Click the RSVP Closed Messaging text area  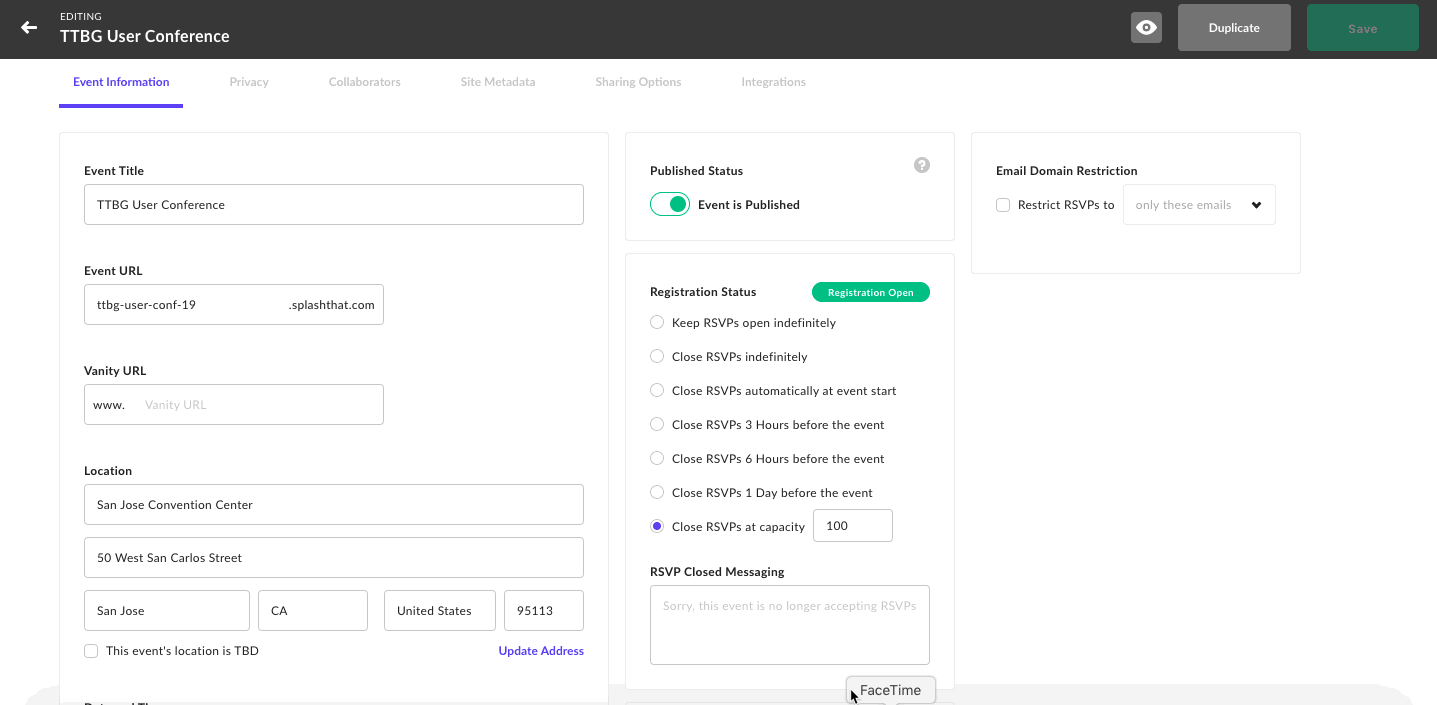790,625
